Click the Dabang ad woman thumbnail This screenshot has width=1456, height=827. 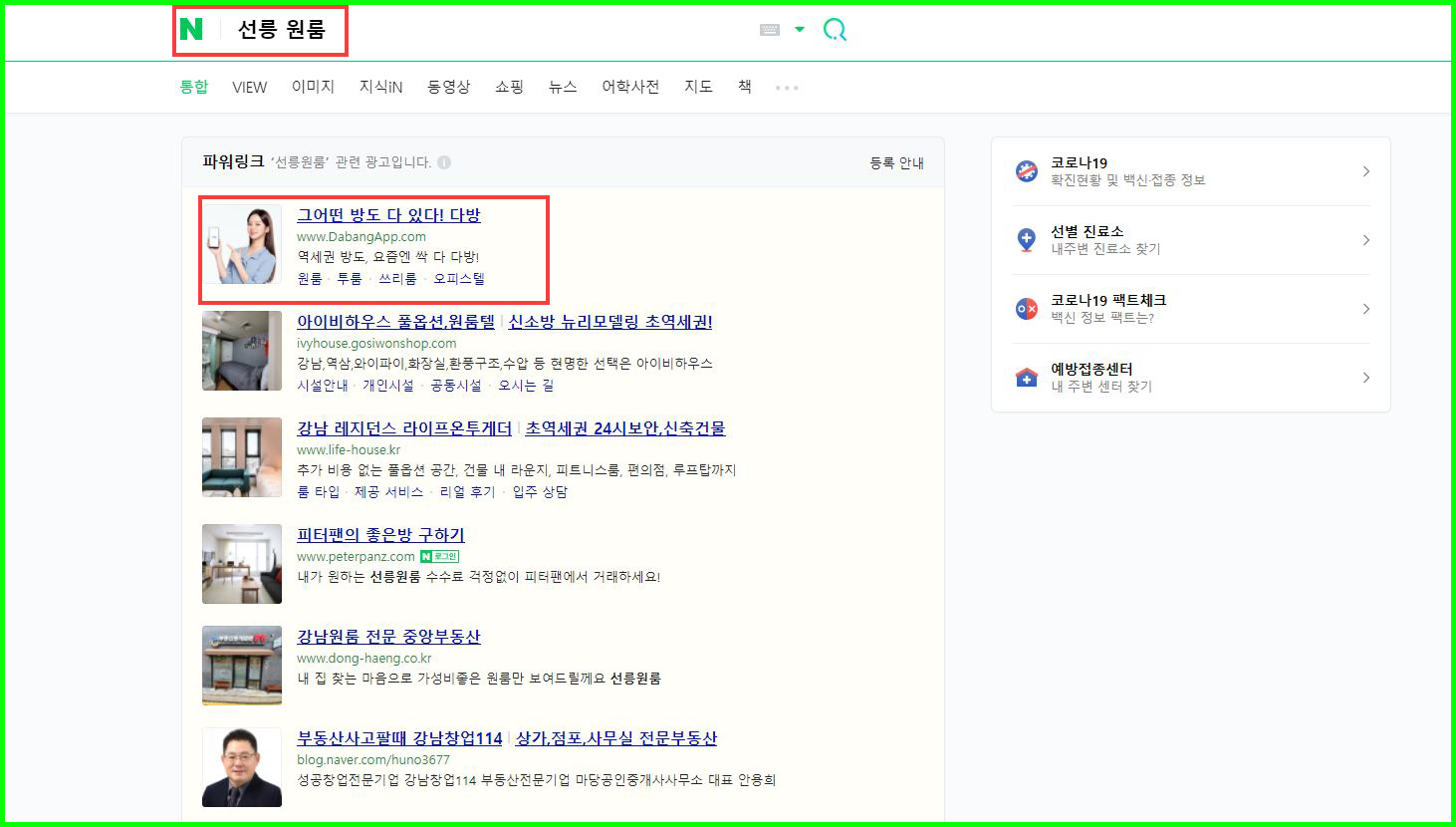pos(242,244)
